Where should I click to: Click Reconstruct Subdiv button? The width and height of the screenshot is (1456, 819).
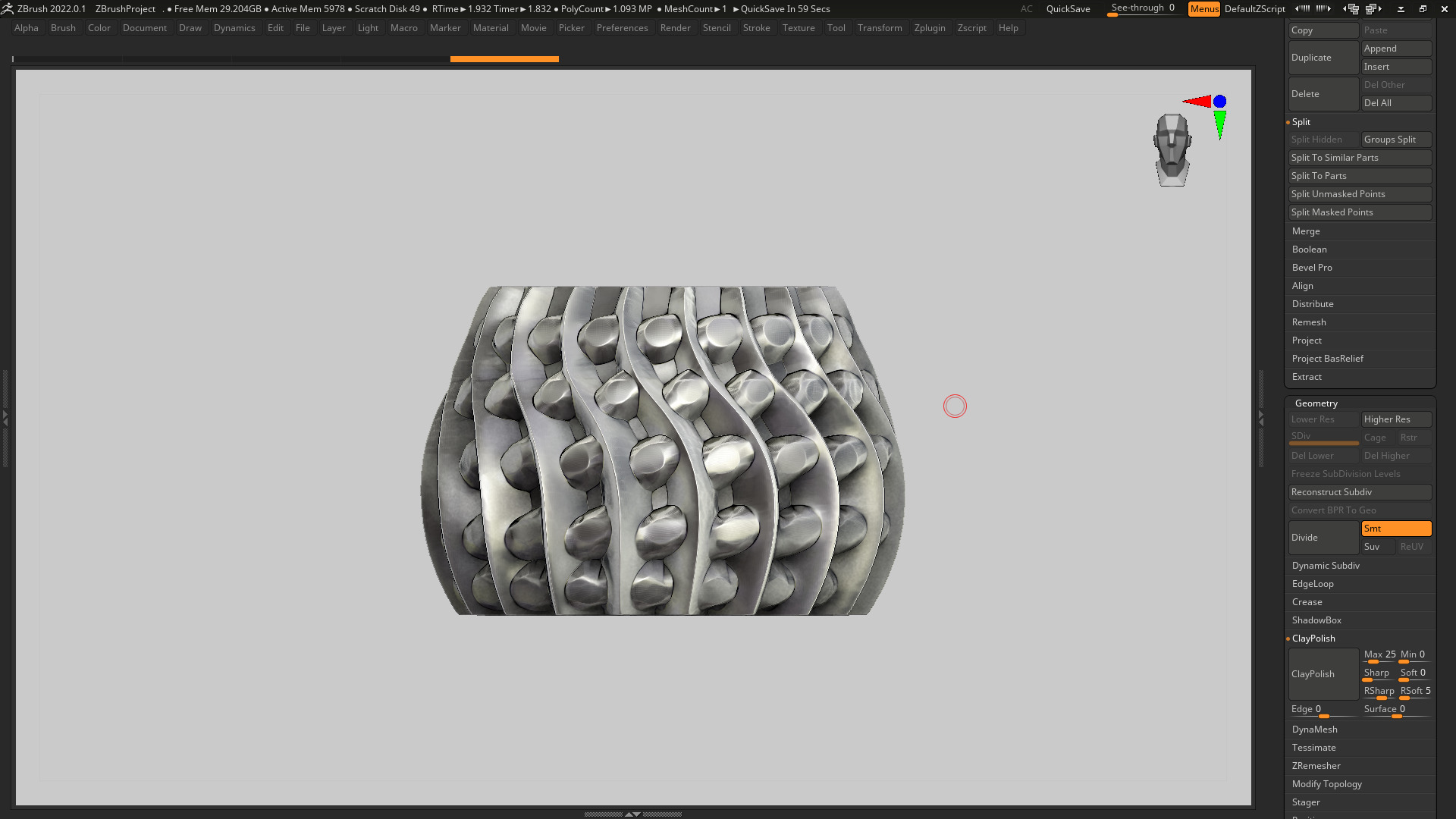tap(1360, 492)
